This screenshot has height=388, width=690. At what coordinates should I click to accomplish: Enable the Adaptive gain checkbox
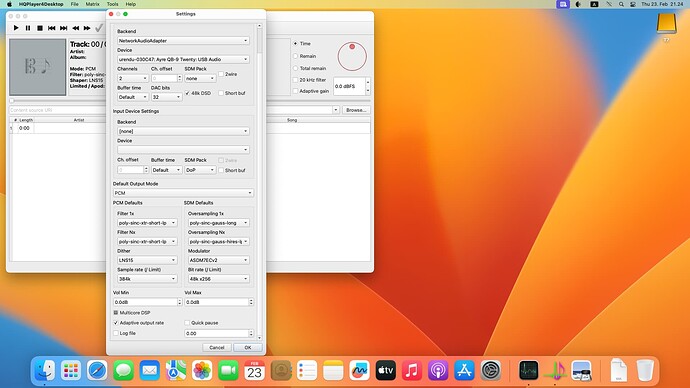(x=296, y=91)
